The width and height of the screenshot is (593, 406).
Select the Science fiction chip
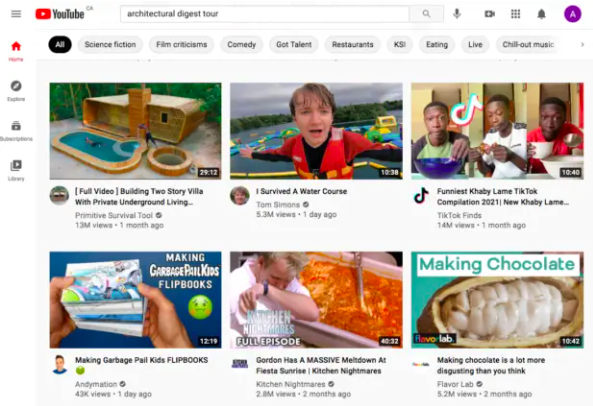110,44
